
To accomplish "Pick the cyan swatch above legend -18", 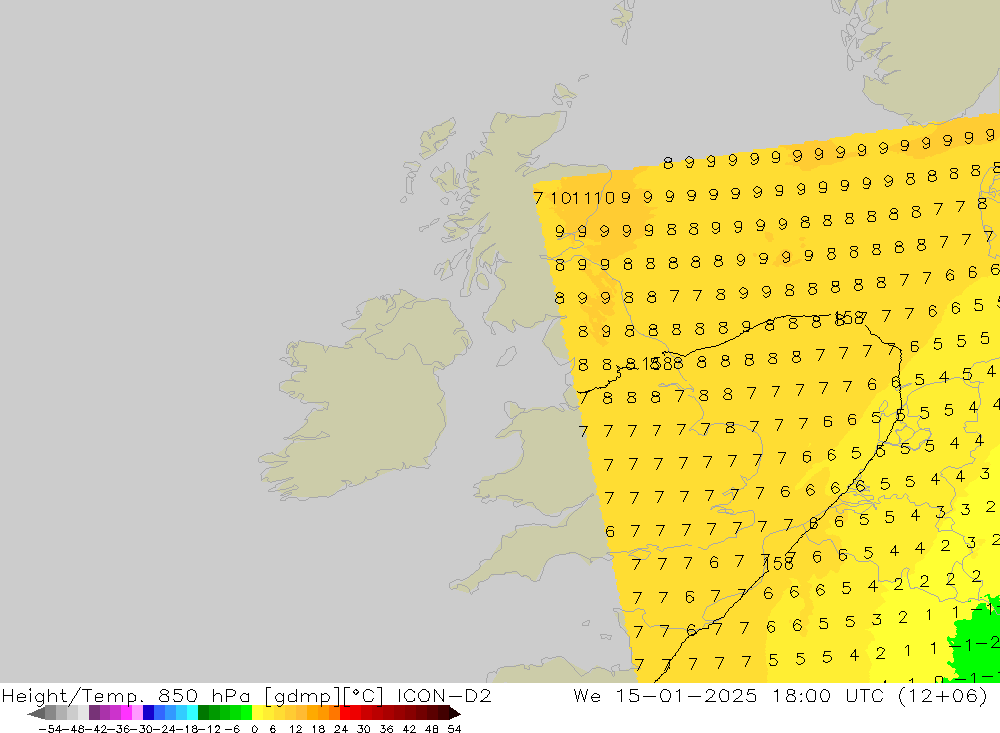I will tap(192, 713).
